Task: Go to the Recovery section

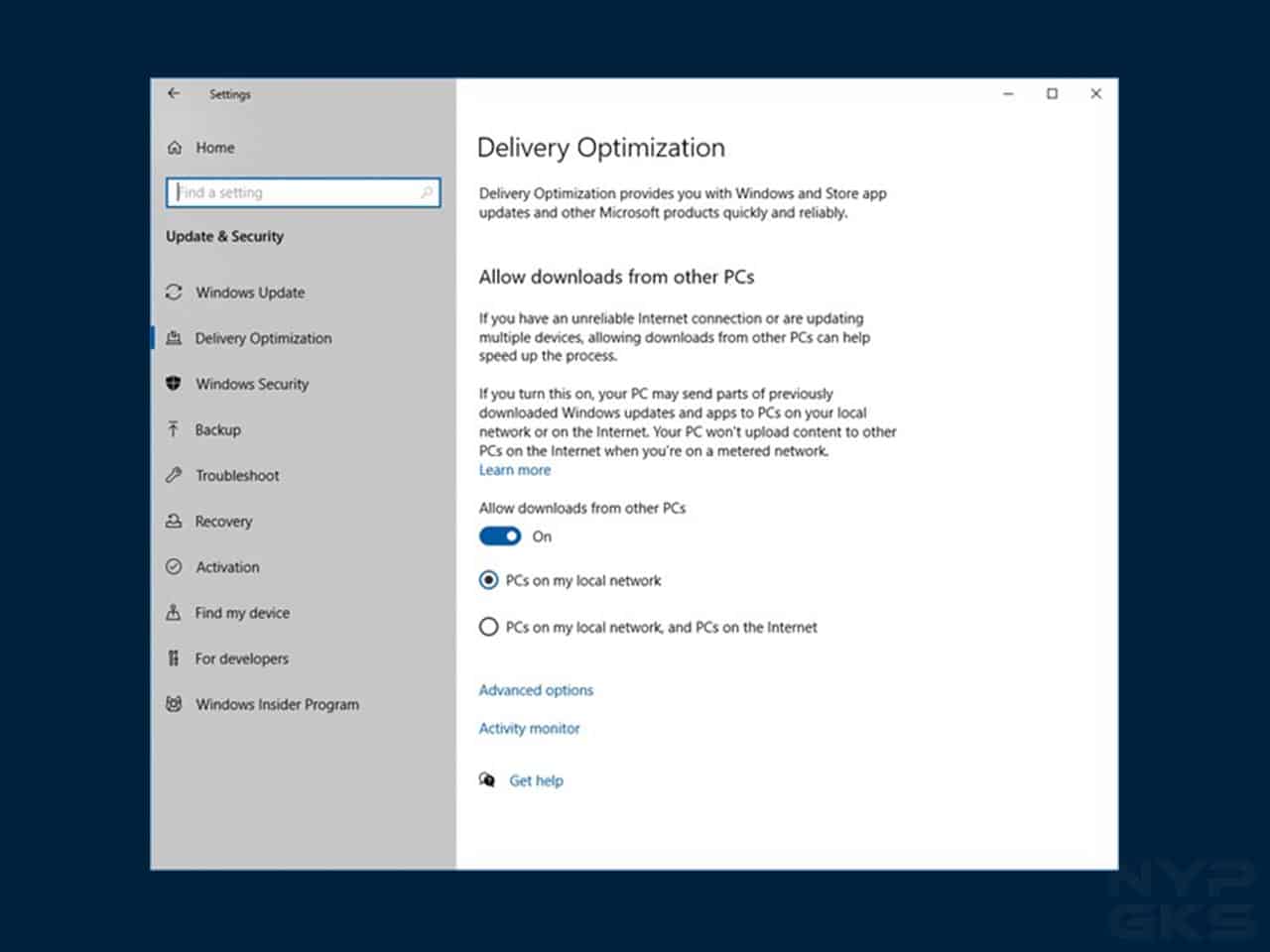Action: 223,522
